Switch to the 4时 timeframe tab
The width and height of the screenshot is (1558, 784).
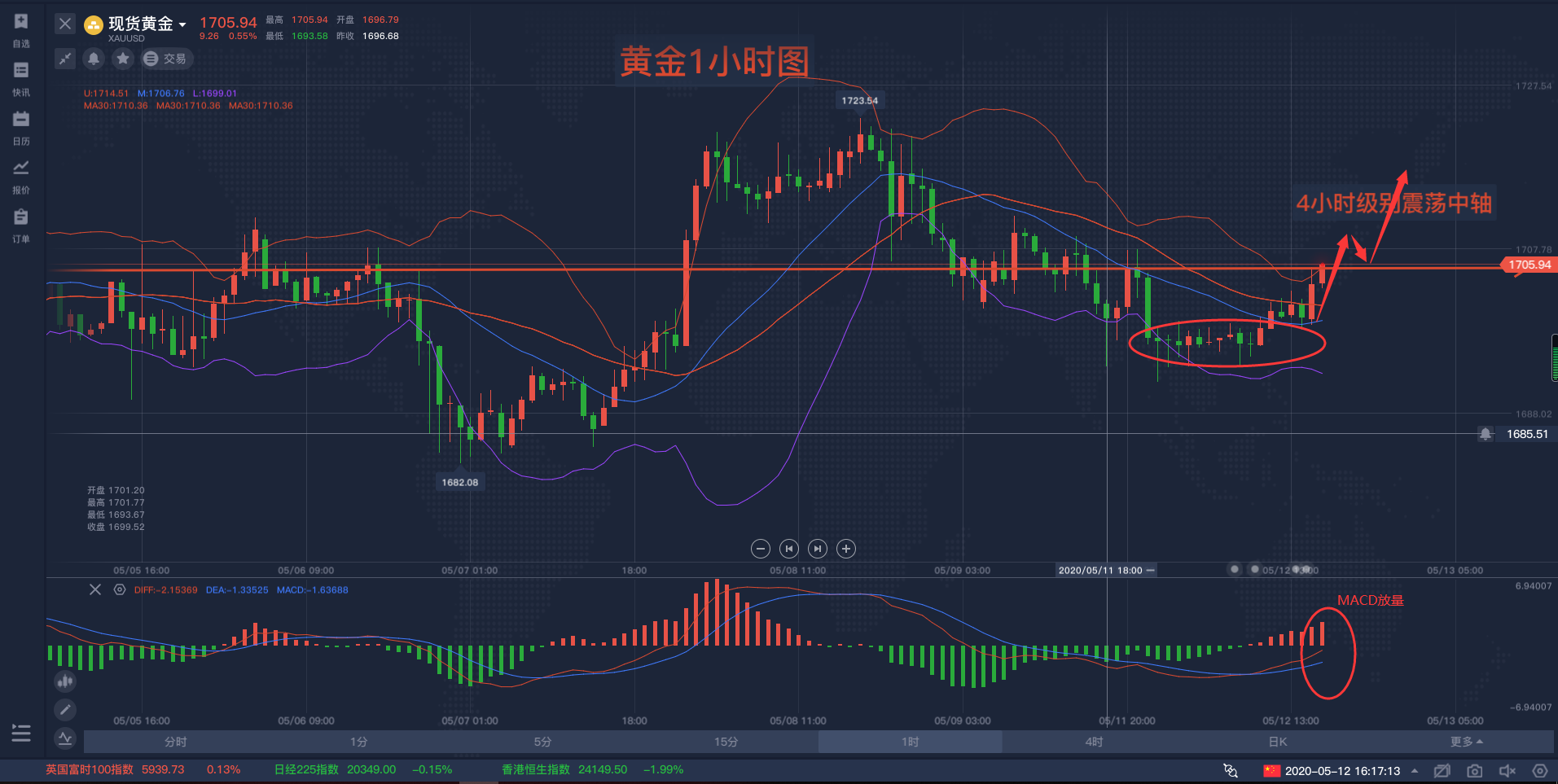pos(1093,742)
